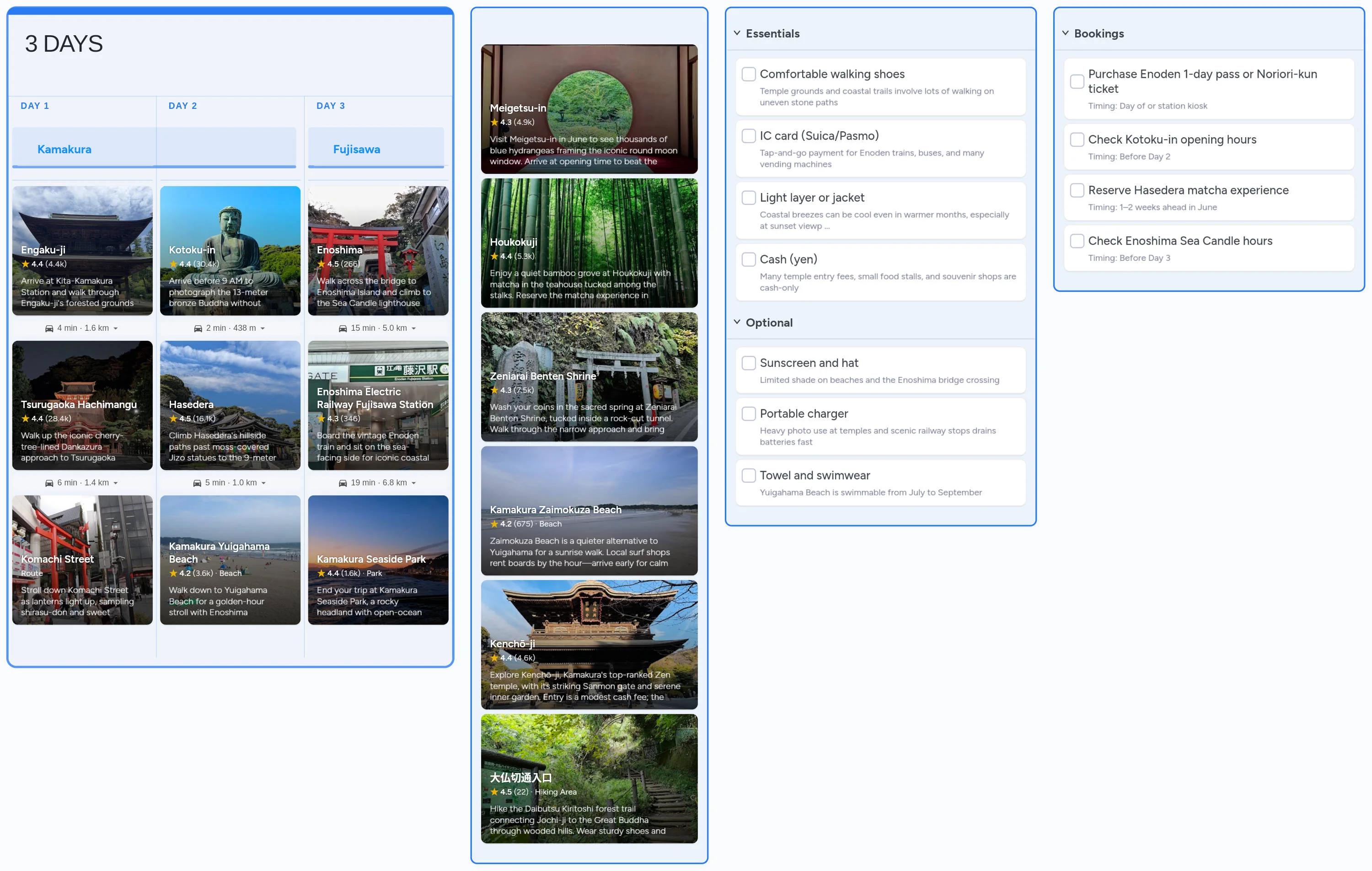
Task: Click the DAY 3 column header
Action: coord(331,106)
